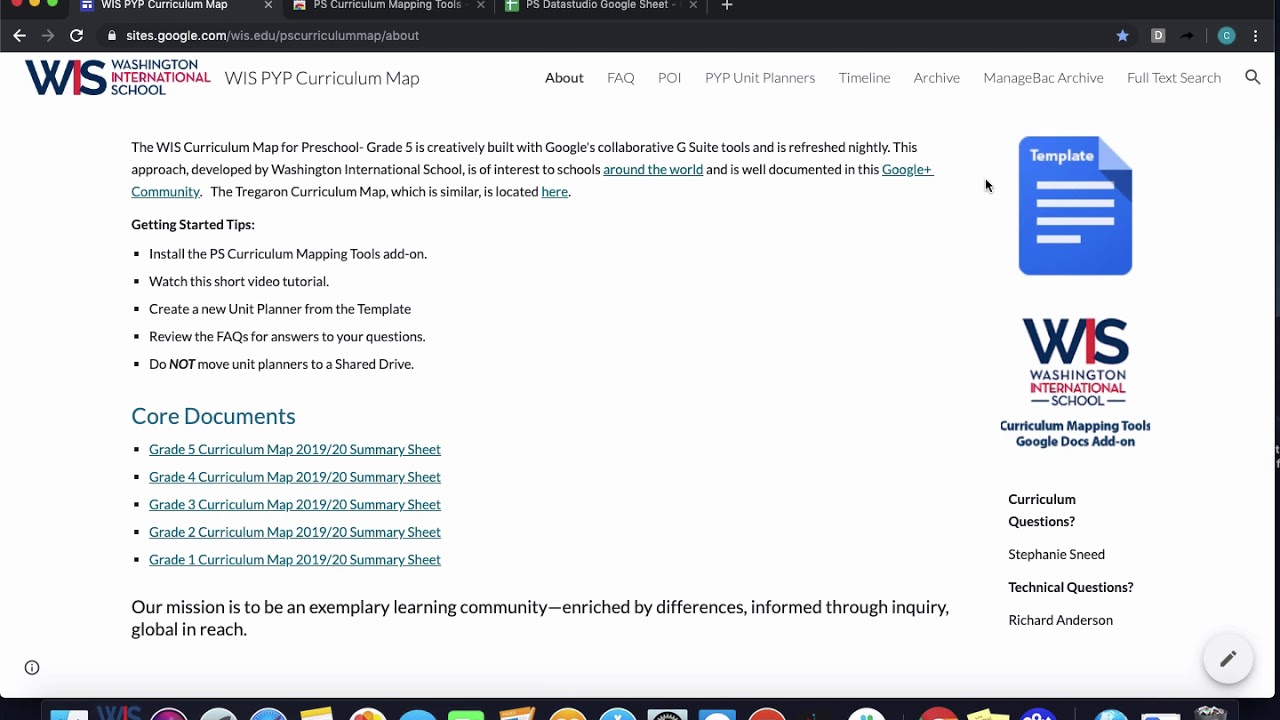Click the site lock icon
Screen dimensions: 1280x720
click(x=112, y=35)
